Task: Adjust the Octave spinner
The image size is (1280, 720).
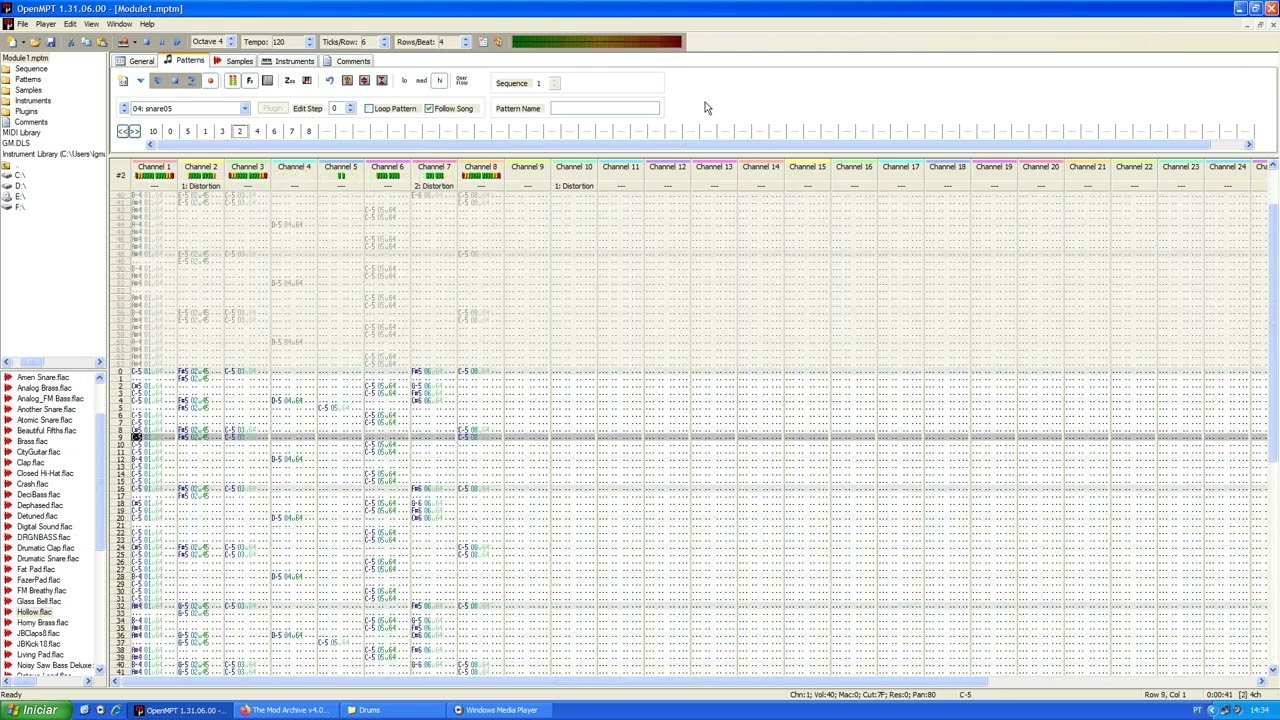Action: pos(231,42)
